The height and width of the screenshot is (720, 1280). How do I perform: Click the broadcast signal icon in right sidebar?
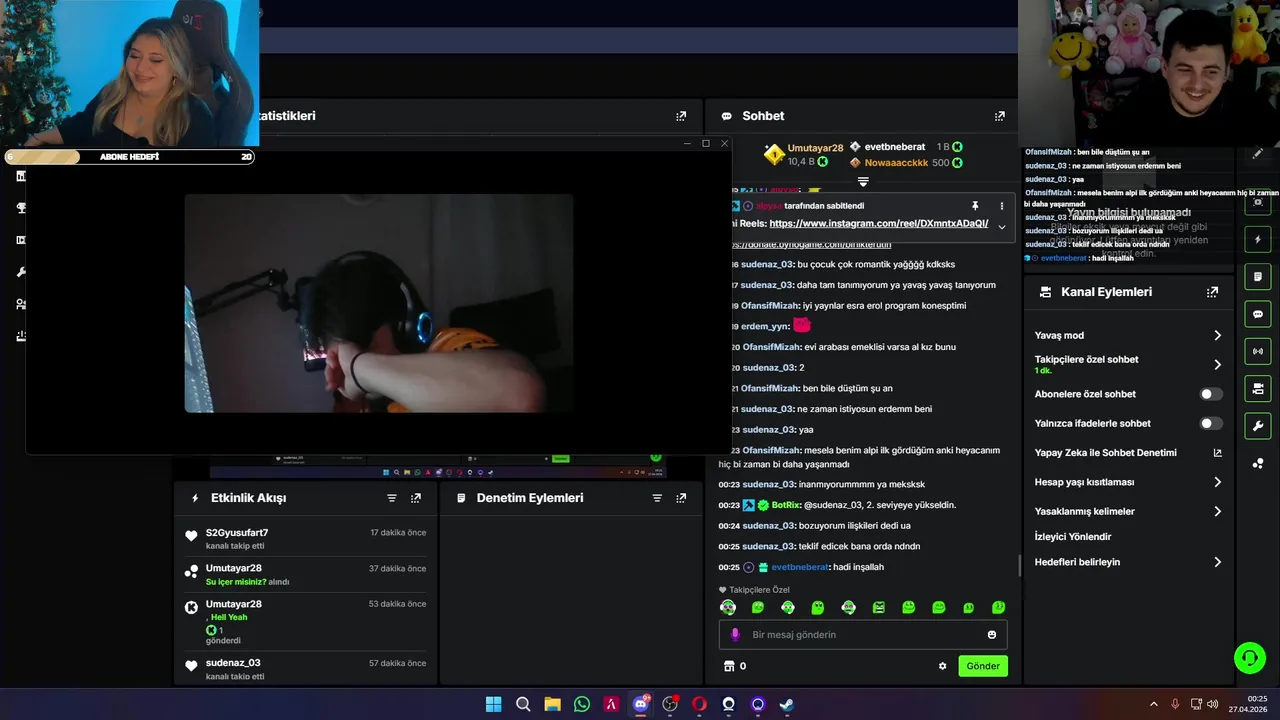pyautogui.click(x=1258, y=351)
